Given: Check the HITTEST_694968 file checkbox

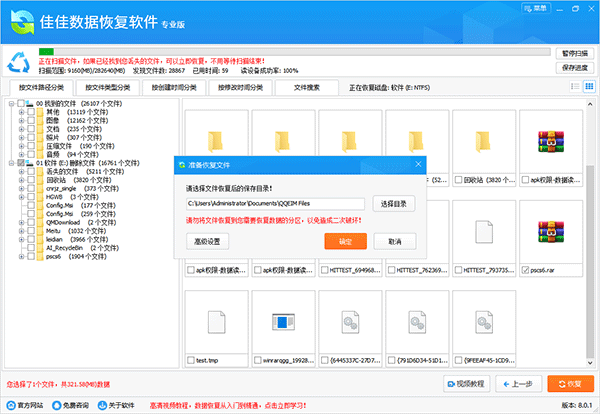Looking at the screenshot, I should pos(324,270).
